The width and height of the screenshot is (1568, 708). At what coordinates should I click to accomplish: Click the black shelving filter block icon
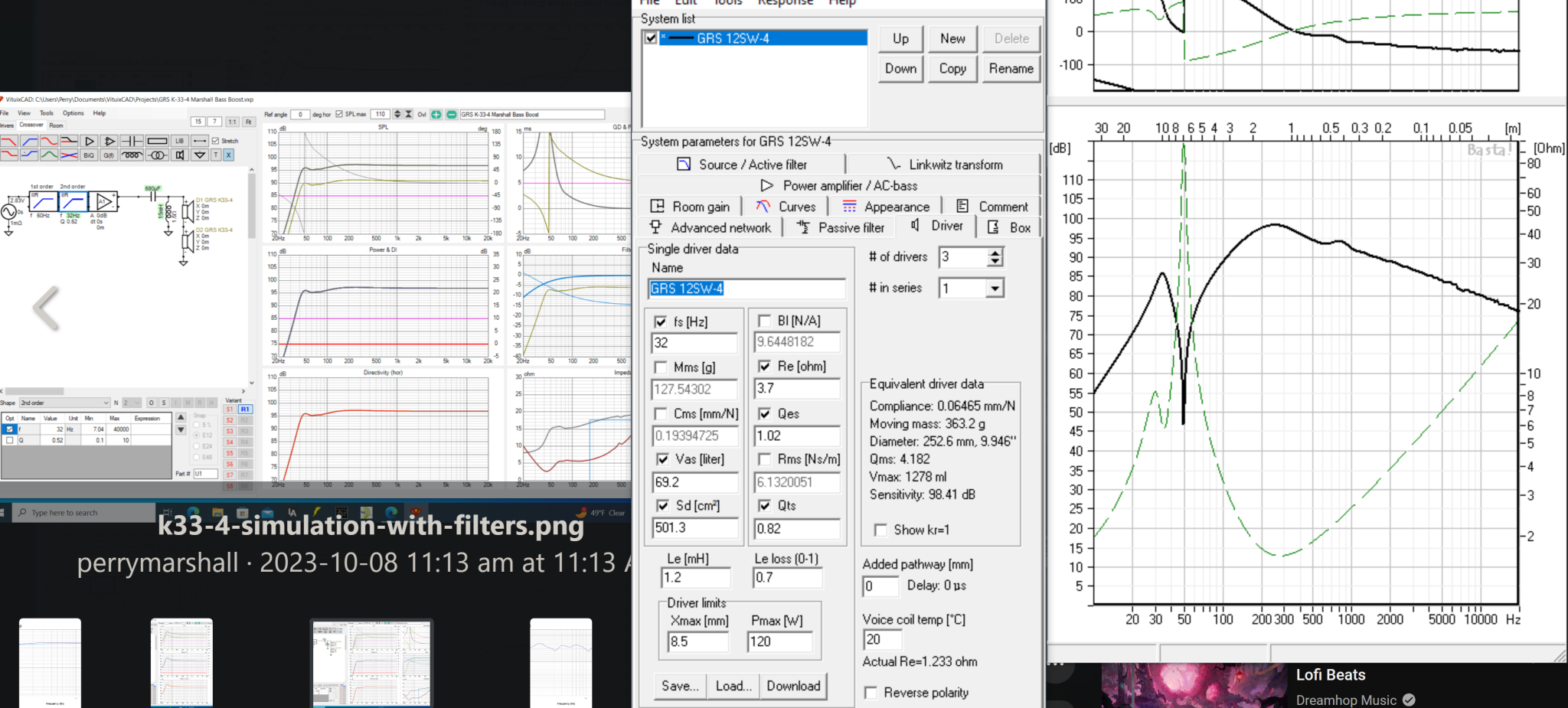tap(69, 141)
